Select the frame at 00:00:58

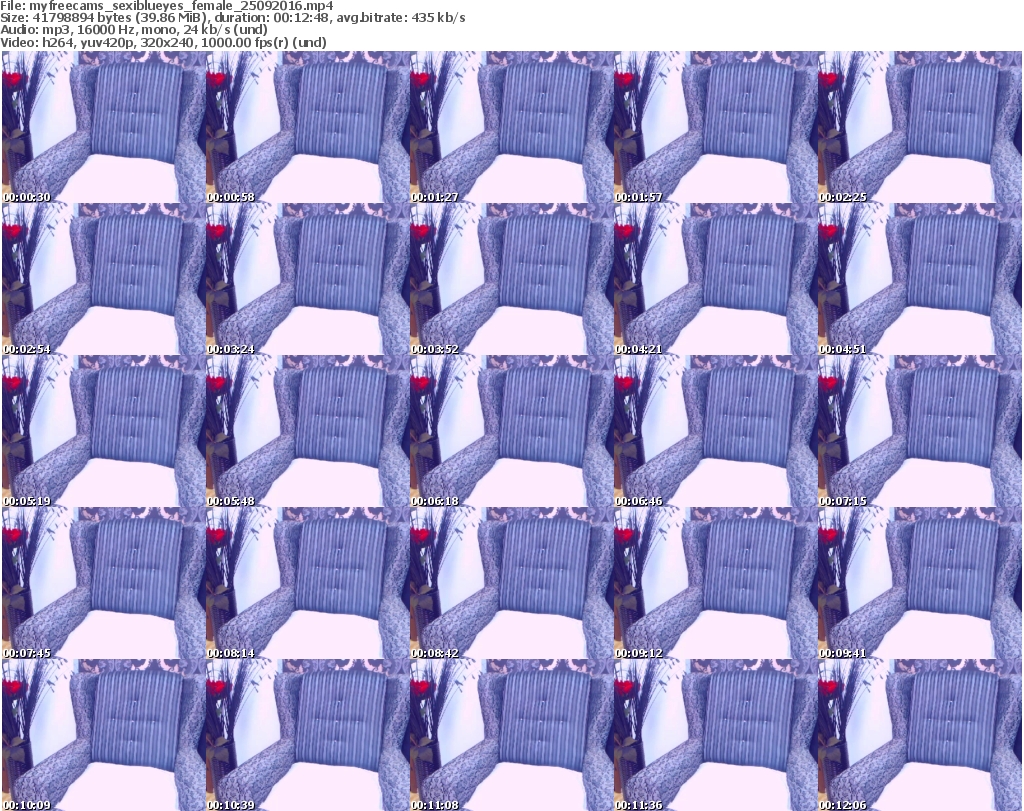[x=307, y=127]
